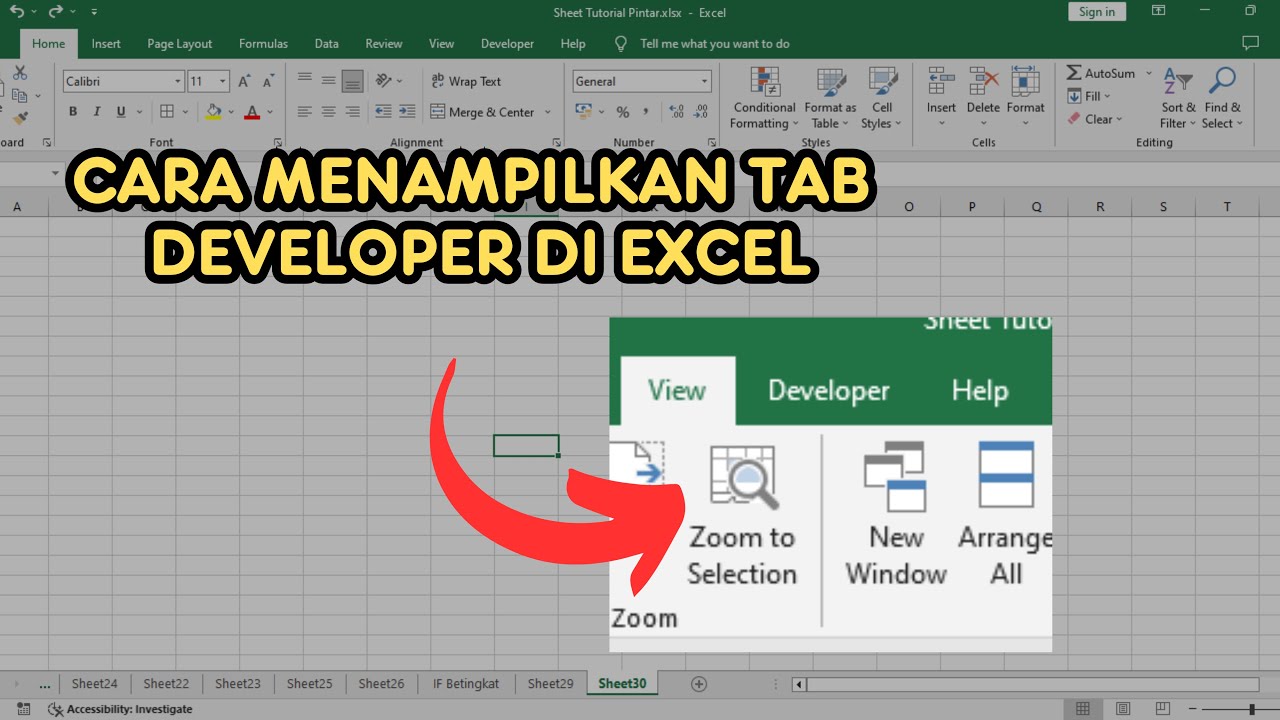This screenshot has height=720, width=1280.
Task: Open Conditional Formatting menu
Action: click(765, 98)
